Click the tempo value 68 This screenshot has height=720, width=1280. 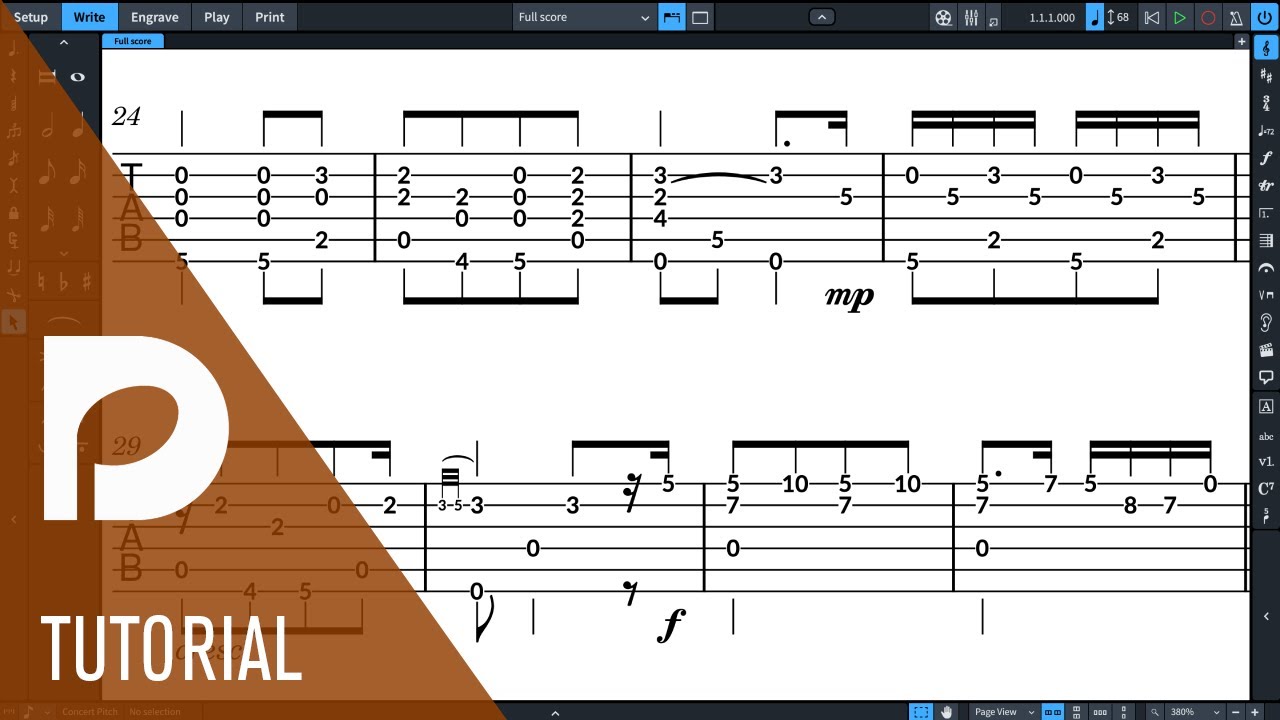pos(1122,17)
